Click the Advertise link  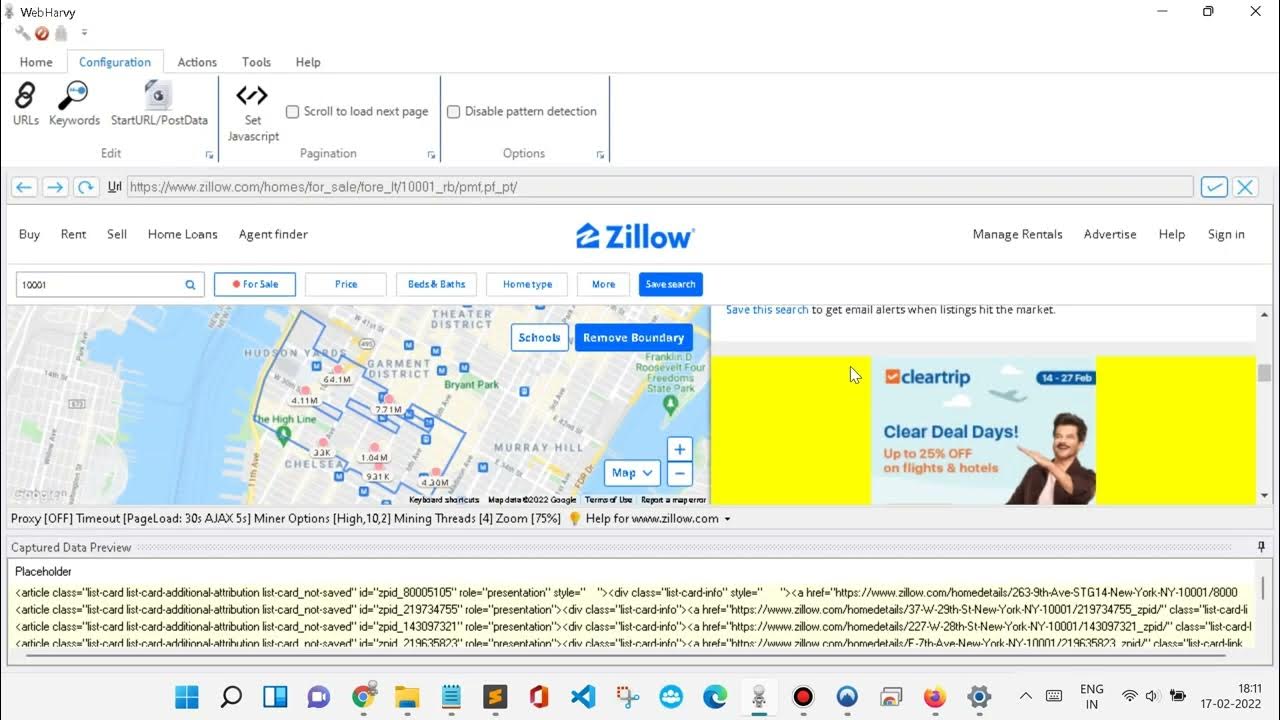(1110, 234)
